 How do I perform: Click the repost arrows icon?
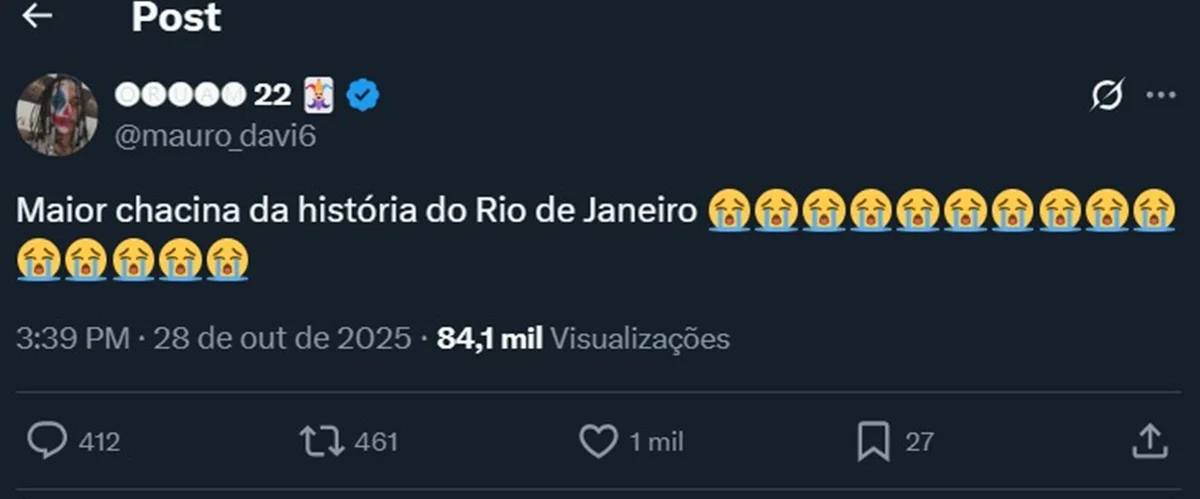click(321, 441)
